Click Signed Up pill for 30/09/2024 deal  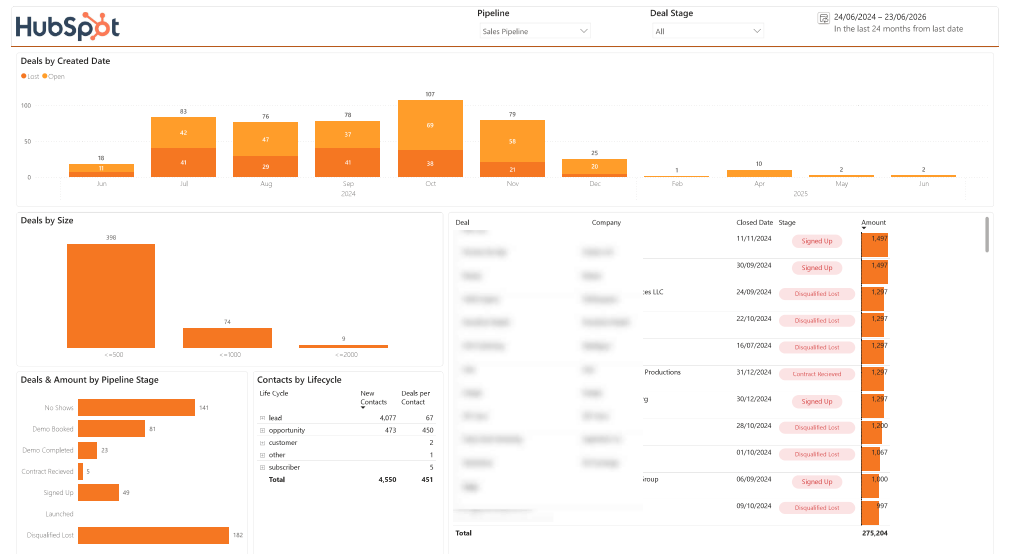point(816,268)
